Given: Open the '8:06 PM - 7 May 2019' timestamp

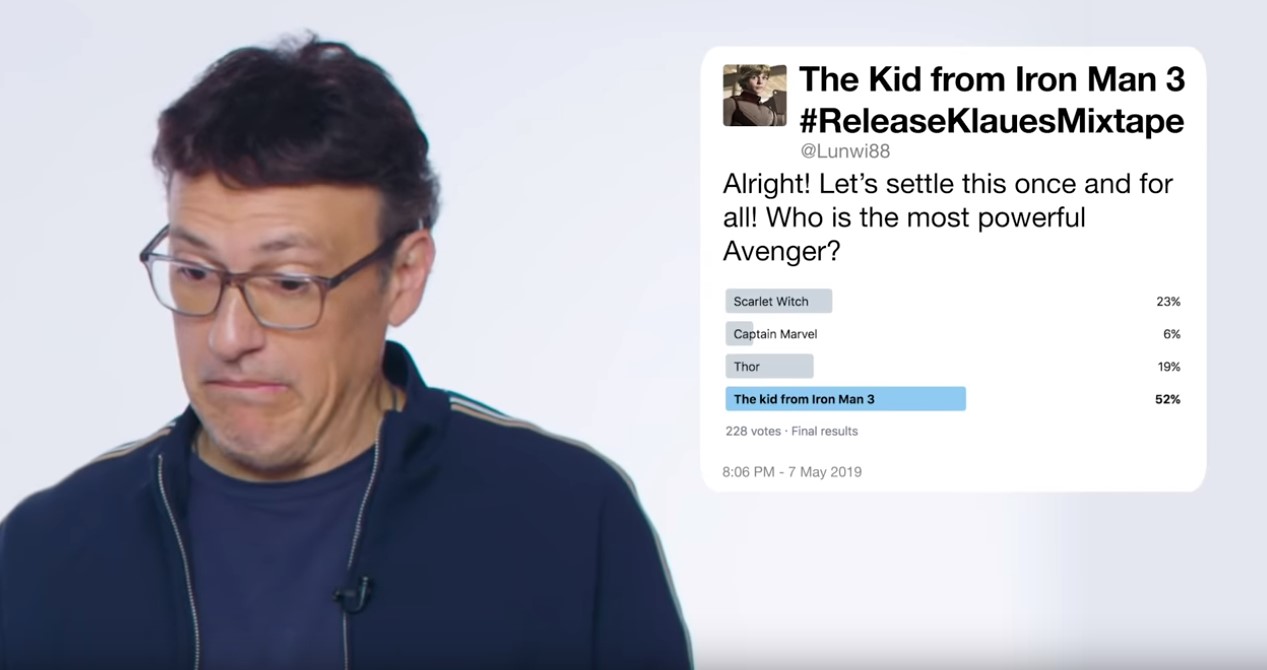Looking at the screenshot, I should coord(792,471).
